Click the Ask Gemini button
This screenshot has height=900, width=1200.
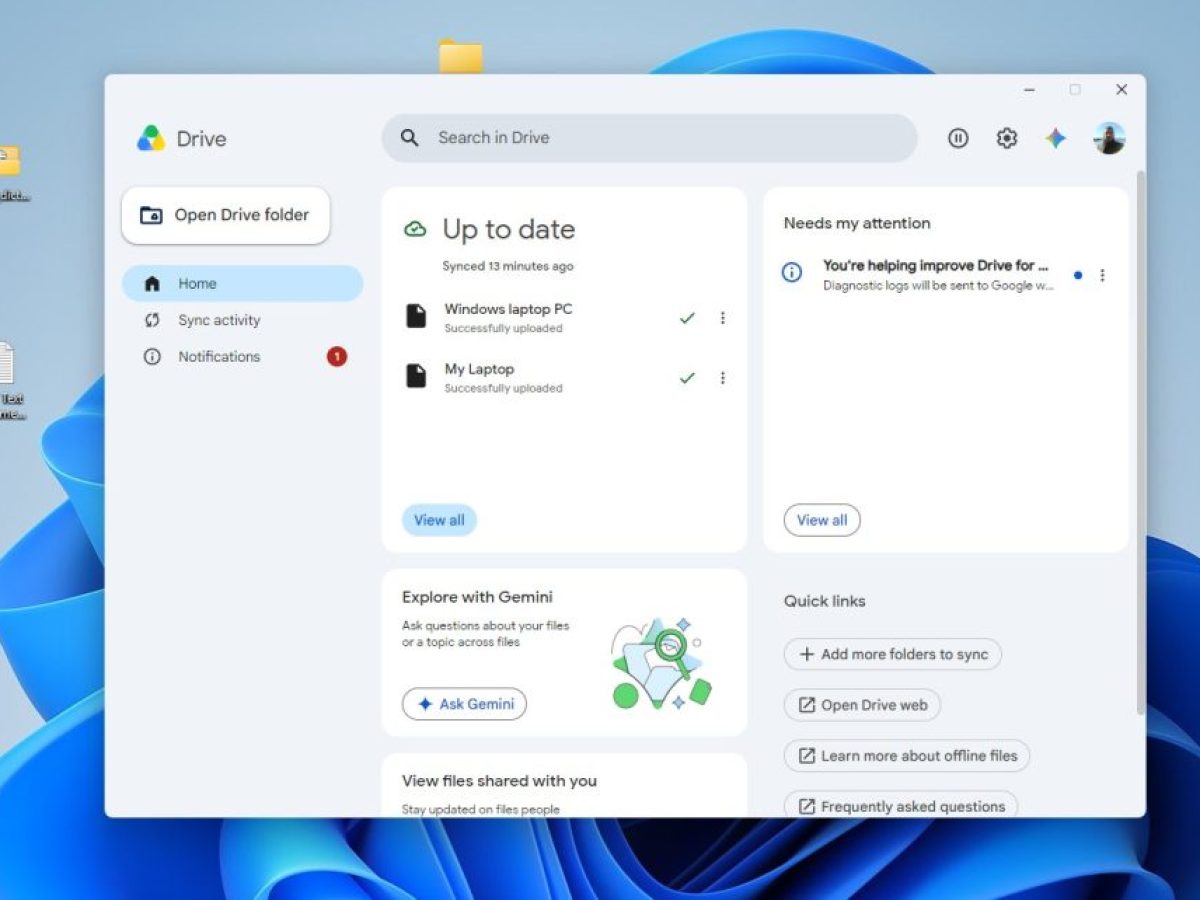click(464, 704)
